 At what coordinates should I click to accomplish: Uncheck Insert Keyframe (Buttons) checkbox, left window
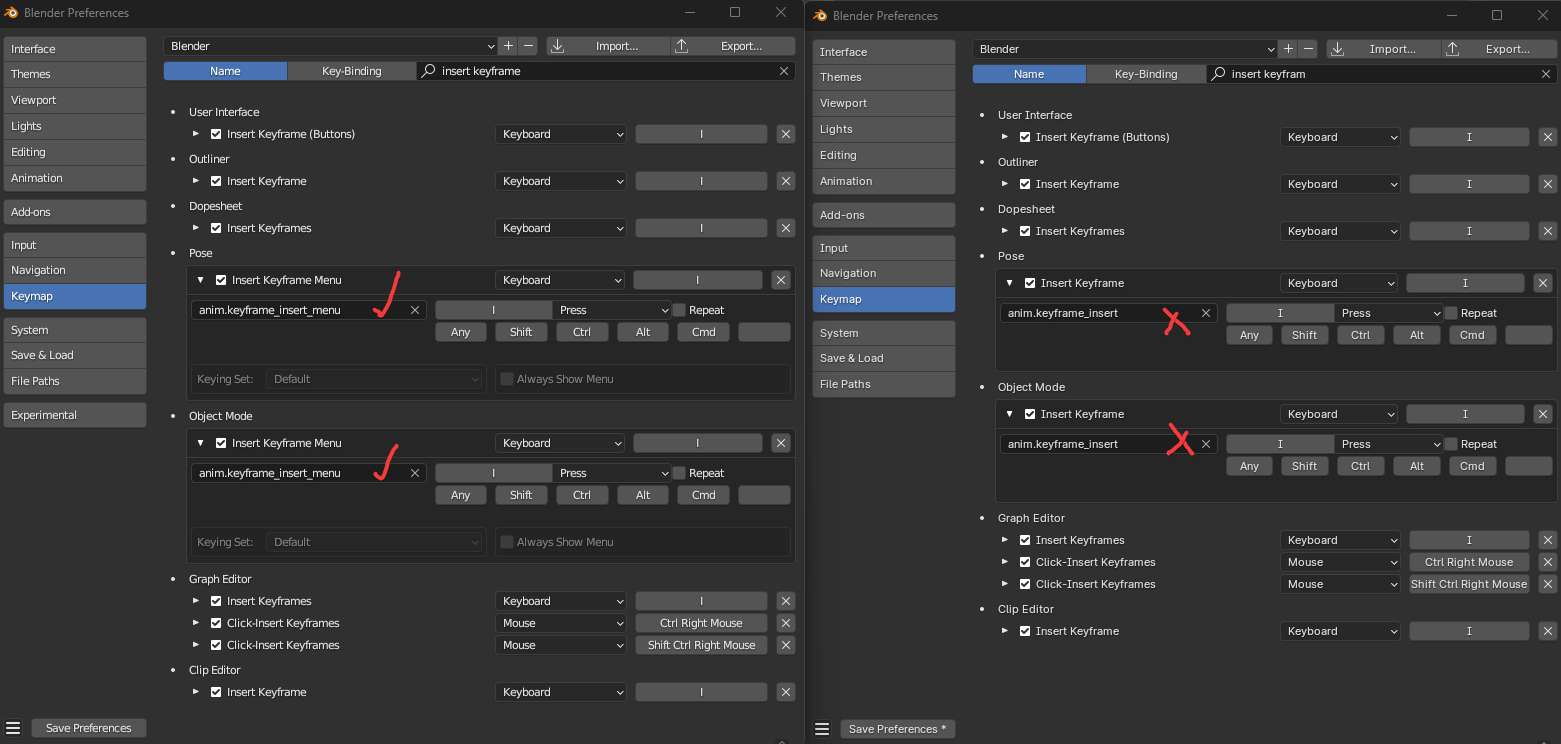(x=216, y=134)
